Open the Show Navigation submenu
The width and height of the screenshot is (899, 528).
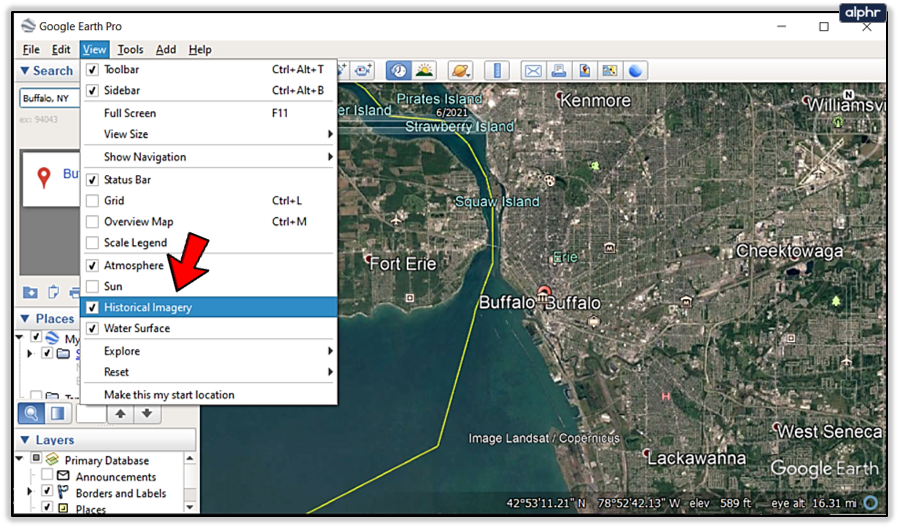(209, 157)
